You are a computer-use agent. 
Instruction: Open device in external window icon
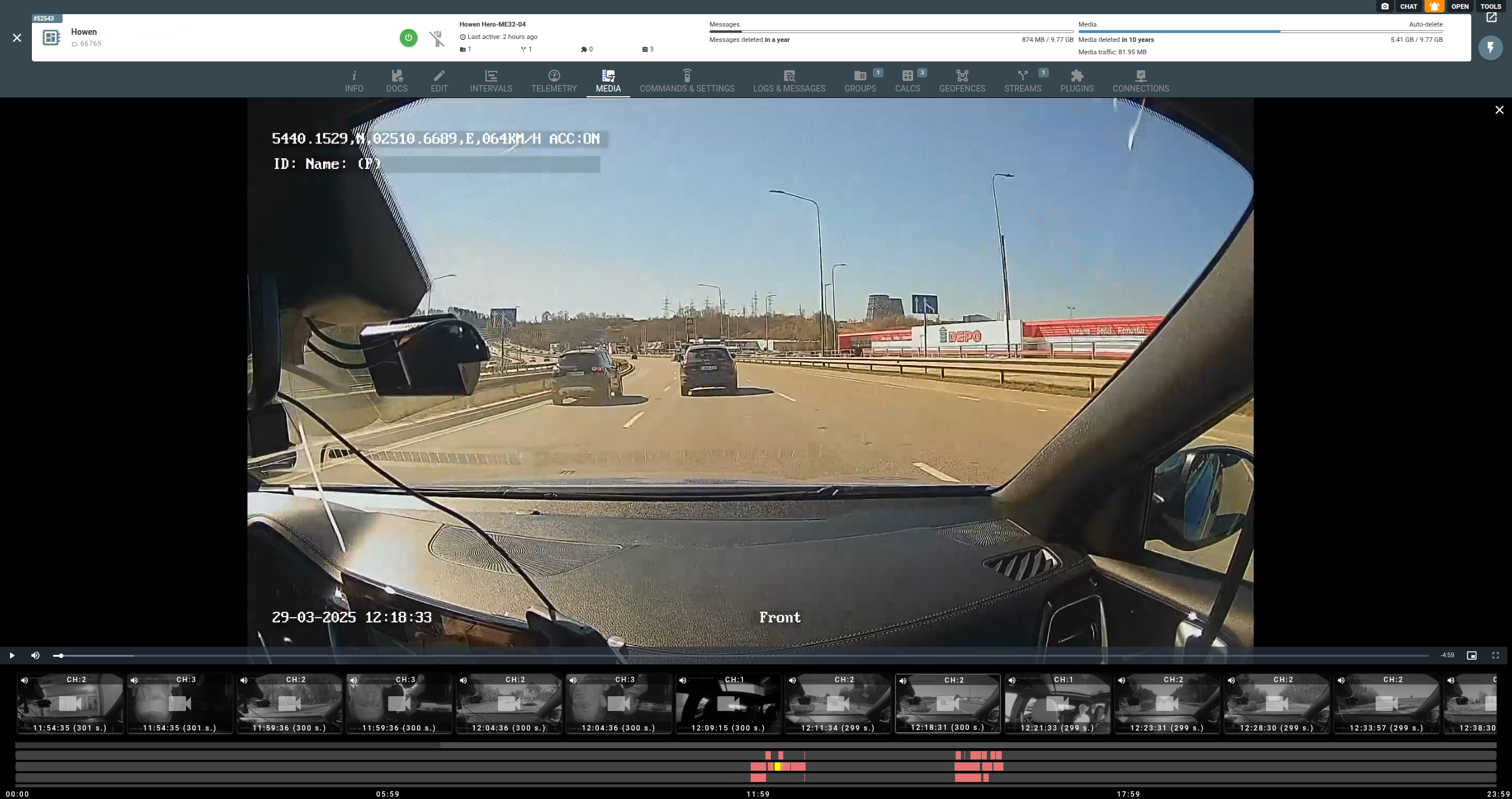click(1491, 18)
